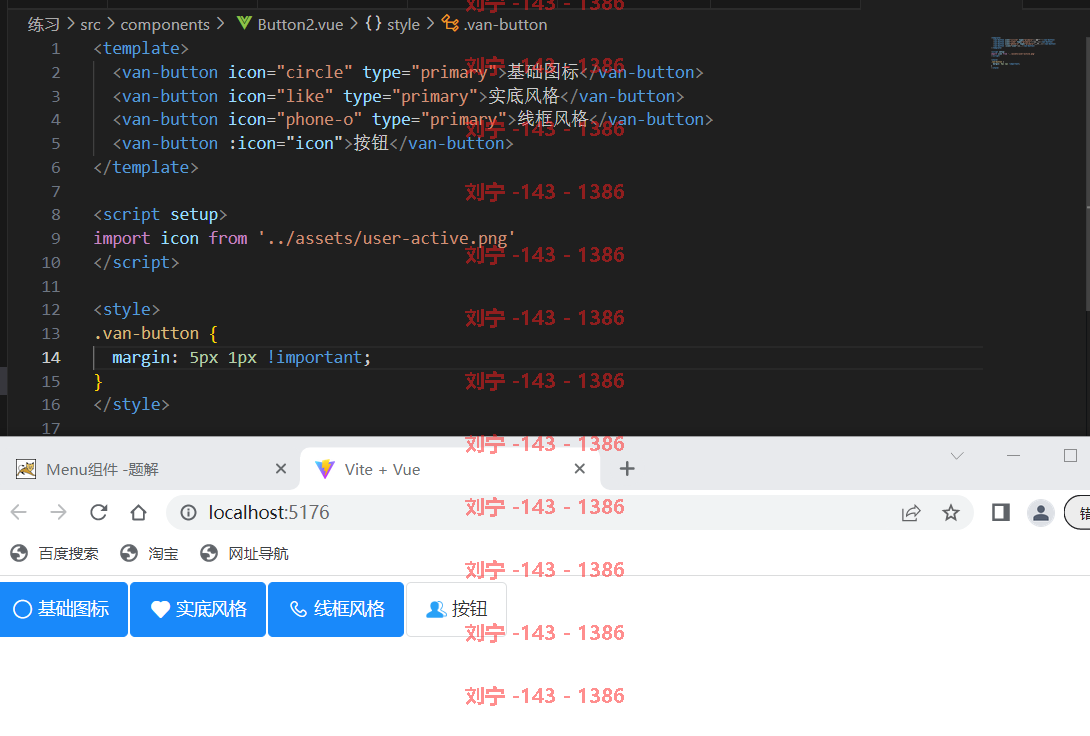The width and height of the screenshot is (1090, 736).
Task: Bookmark this page with star icon
Action: (950, 513)
